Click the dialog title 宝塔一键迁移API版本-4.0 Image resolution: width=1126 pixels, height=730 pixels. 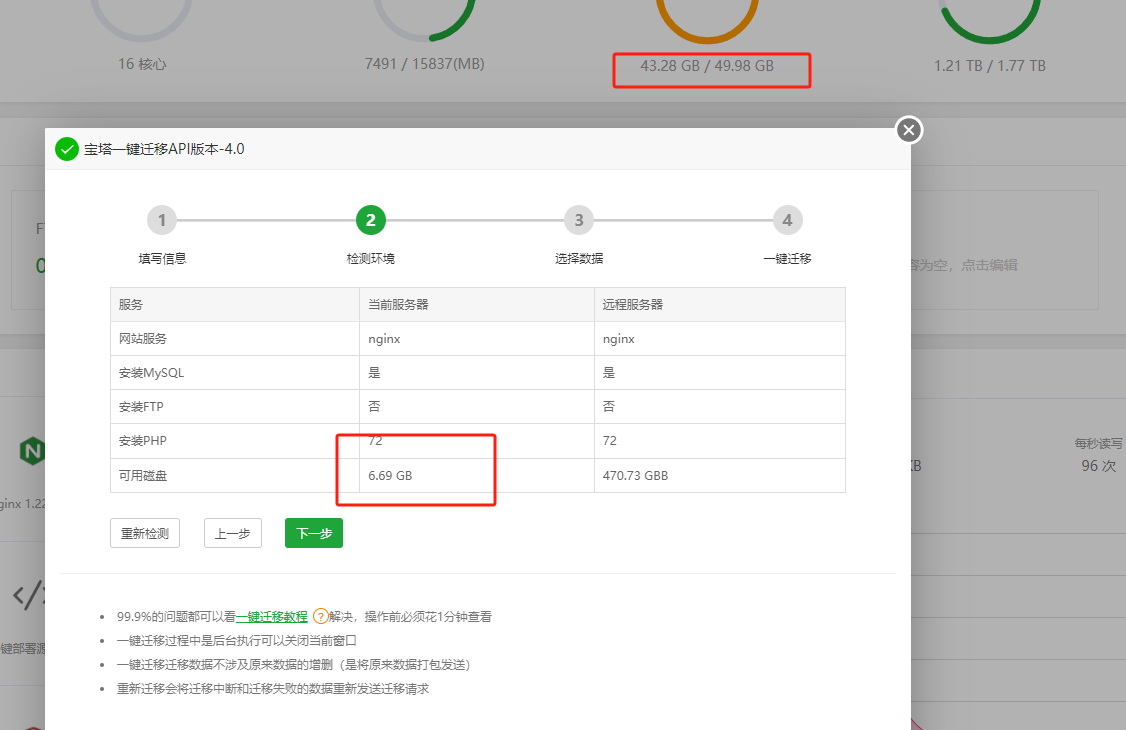point(164,149)
